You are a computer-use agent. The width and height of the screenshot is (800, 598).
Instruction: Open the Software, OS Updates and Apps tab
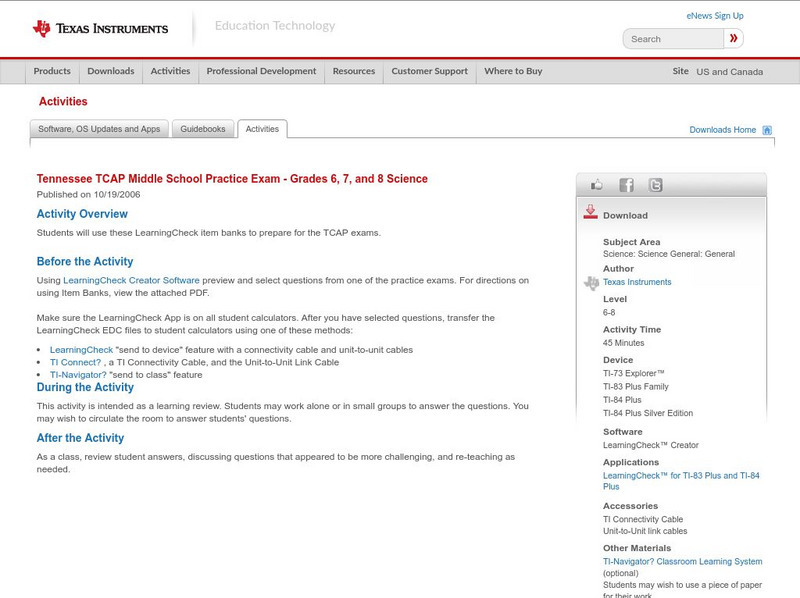click(100, 128)
